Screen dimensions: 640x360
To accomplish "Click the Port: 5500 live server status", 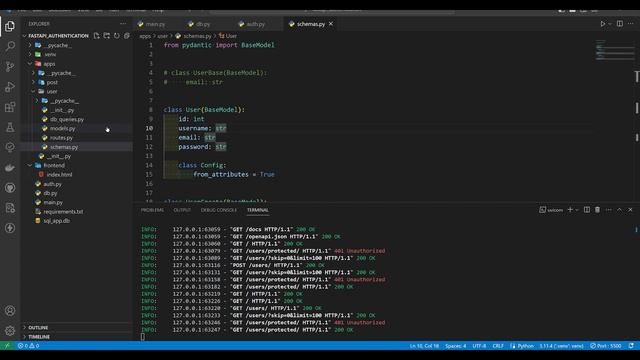I will 606,346.
